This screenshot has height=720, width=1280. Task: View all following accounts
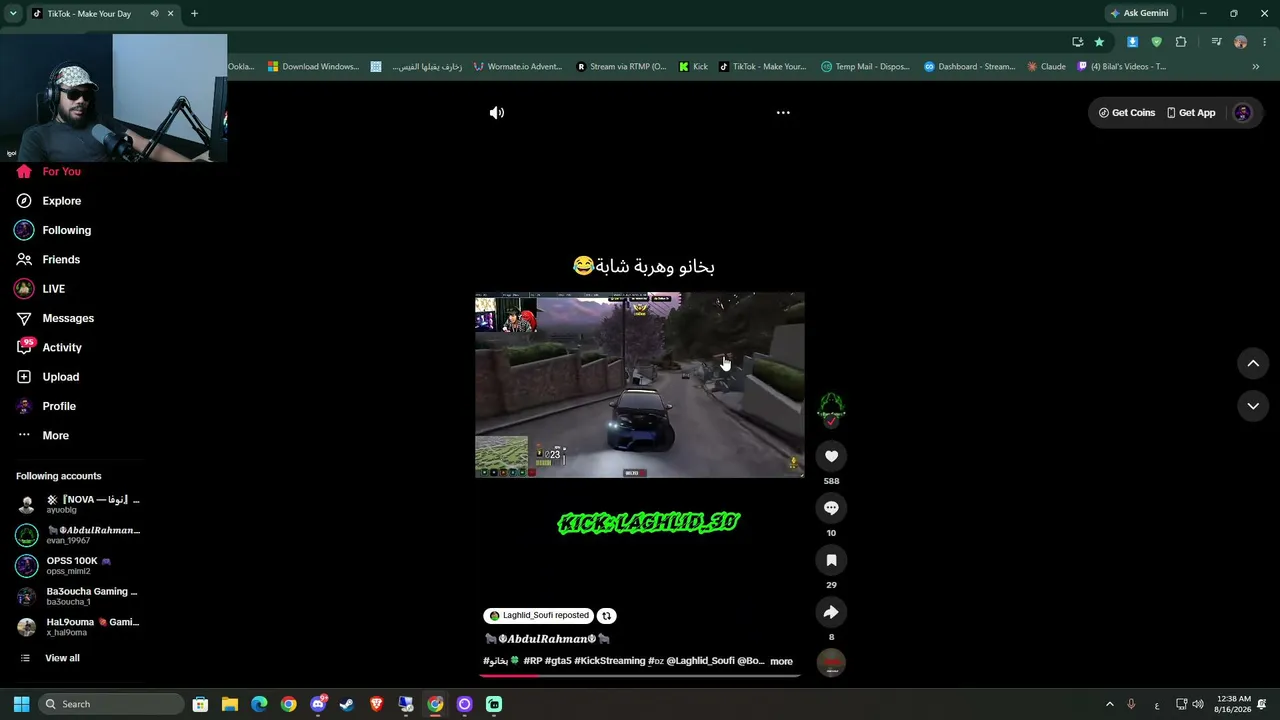pos(62,658)
